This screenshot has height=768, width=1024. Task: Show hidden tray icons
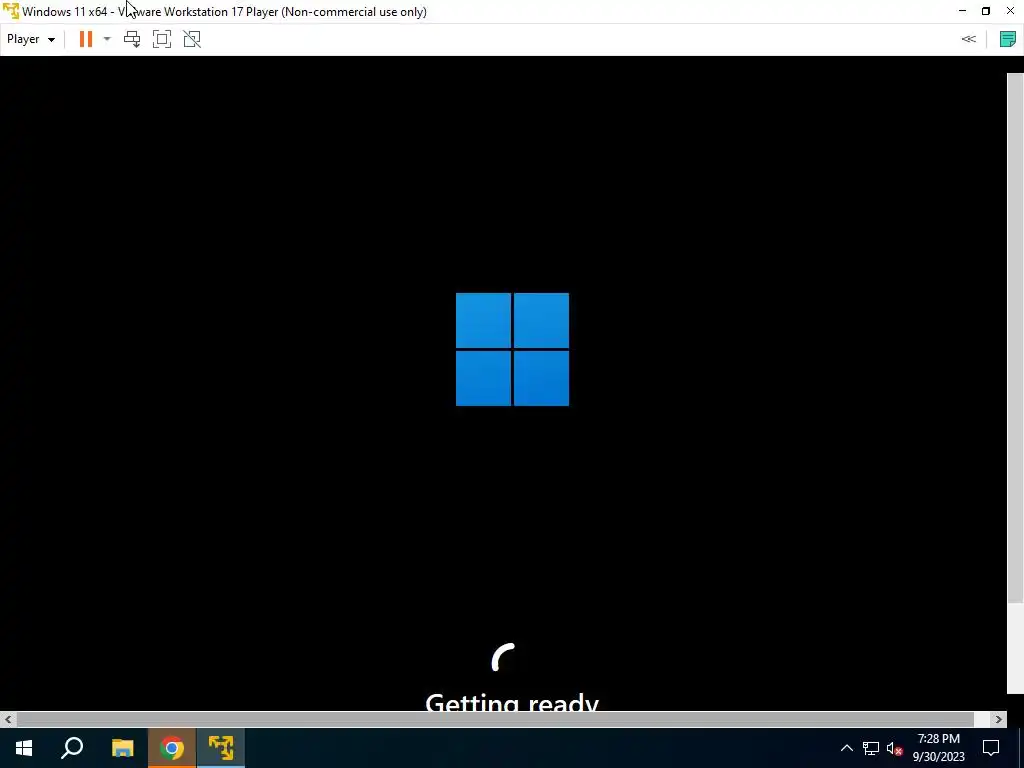point(846,748)
